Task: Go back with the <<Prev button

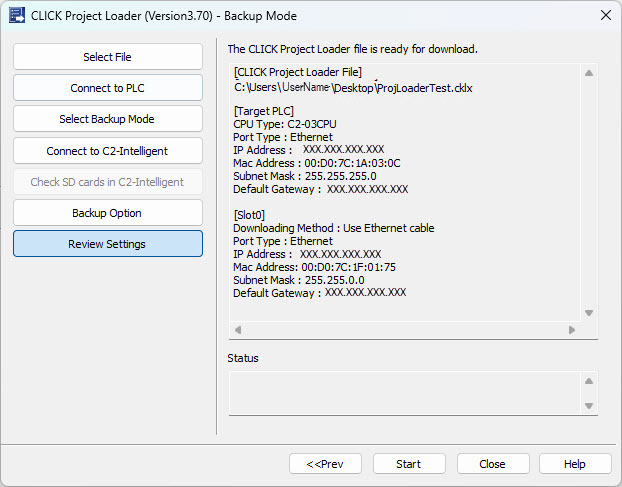Action: coord(325,464)
